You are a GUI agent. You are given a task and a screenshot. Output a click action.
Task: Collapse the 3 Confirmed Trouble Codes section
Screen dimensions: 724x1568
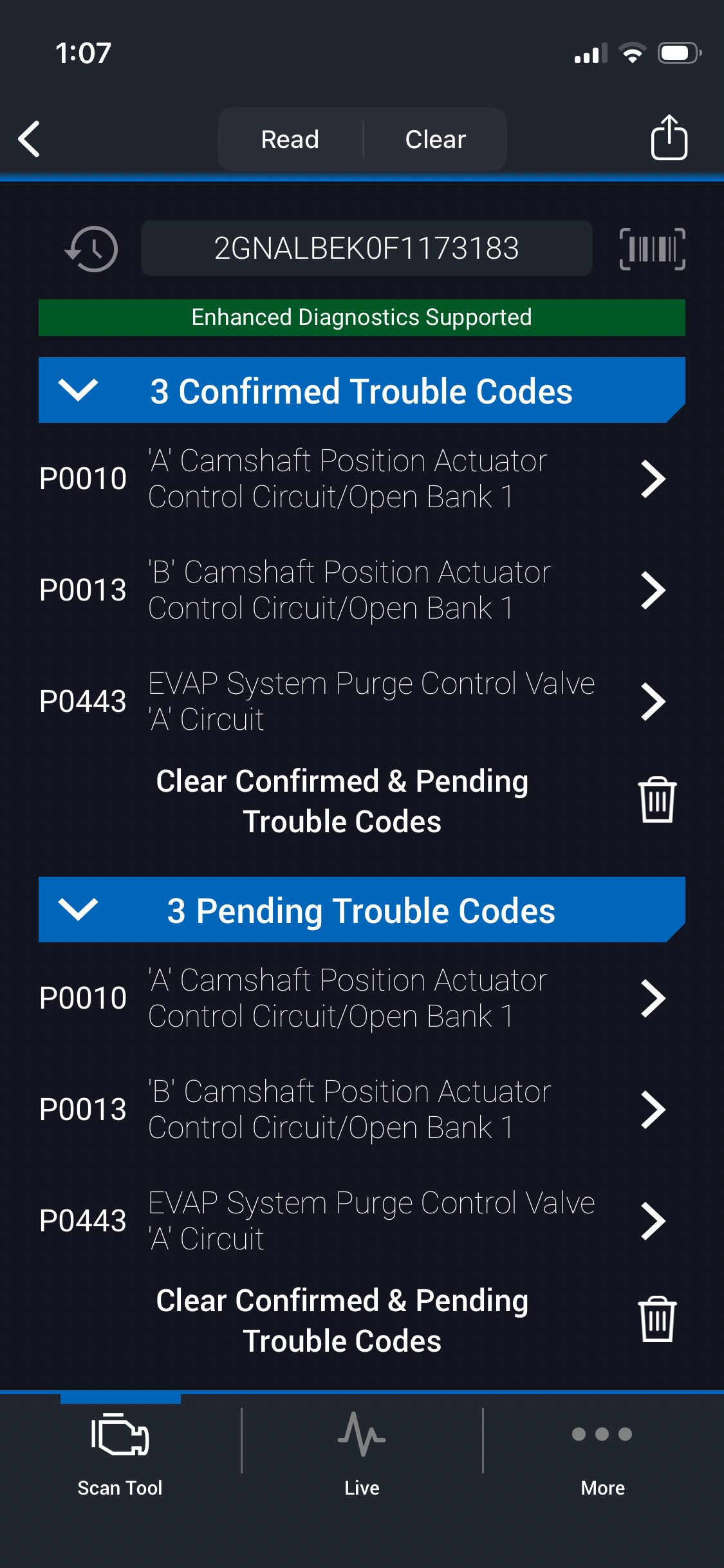78,390
